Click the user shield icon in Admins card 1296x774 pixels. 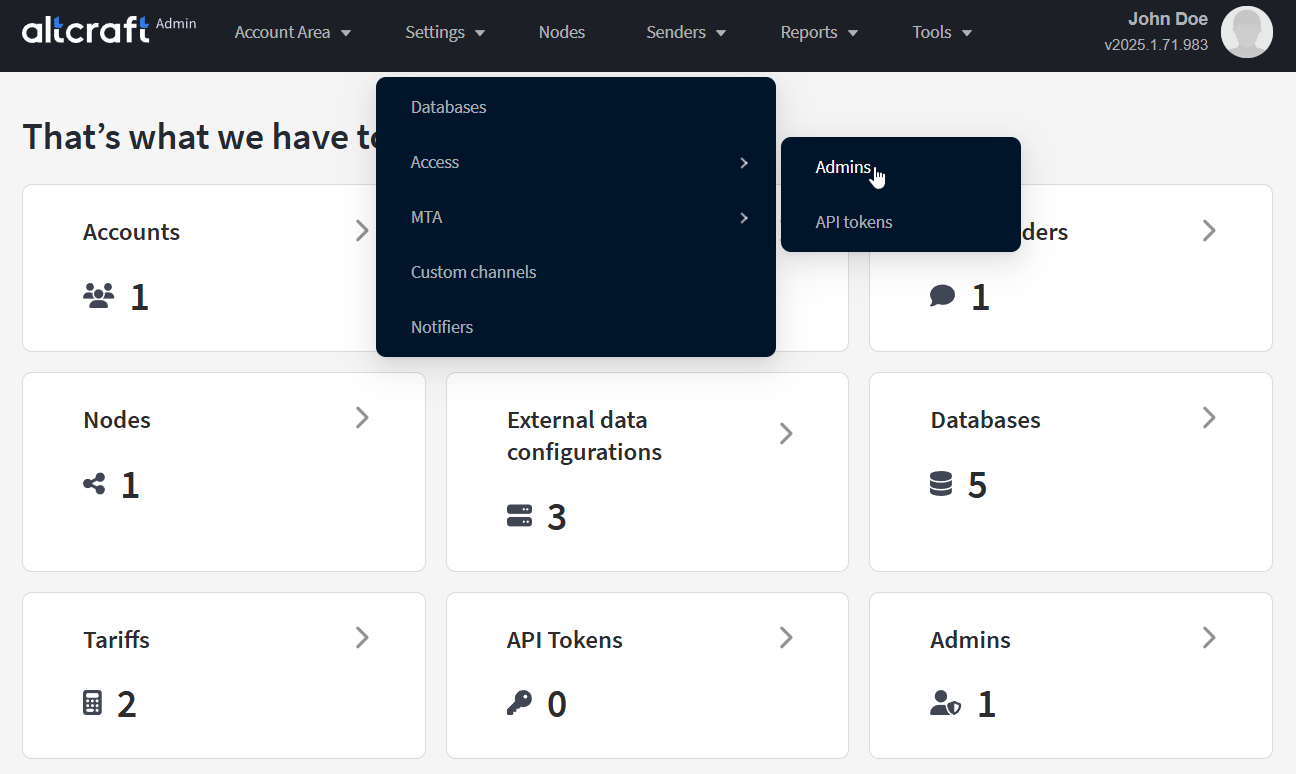pyautogui.click(x=945, y=704)
